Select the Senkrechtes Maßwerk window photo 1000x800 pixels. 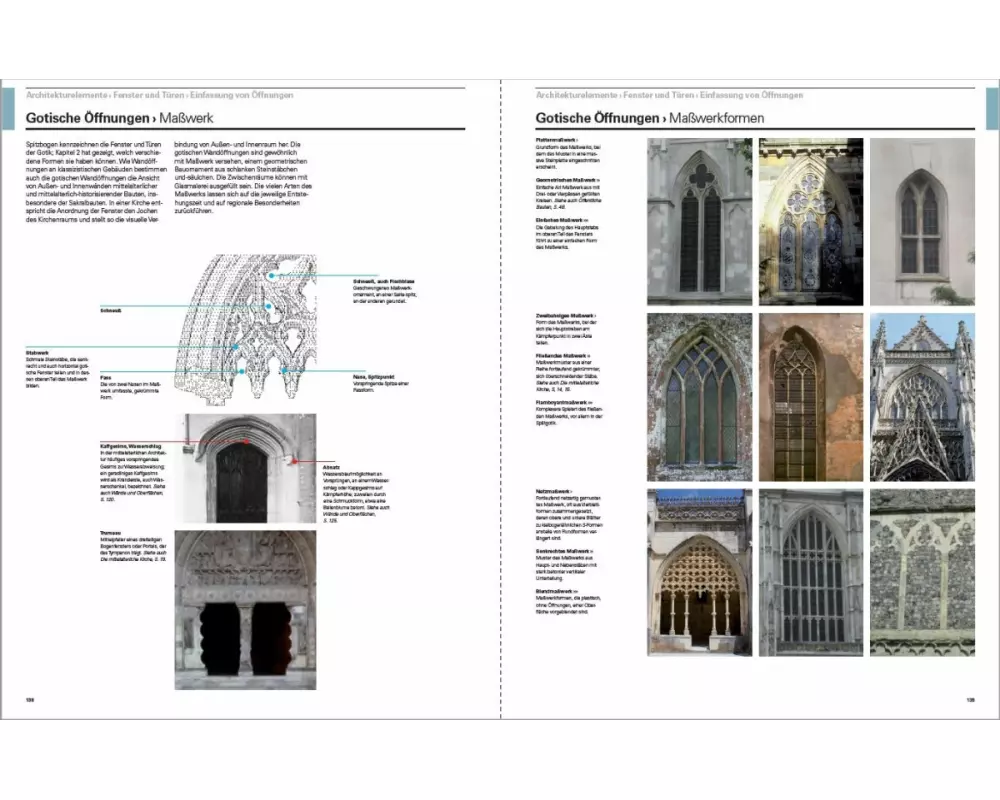[810, 572]
